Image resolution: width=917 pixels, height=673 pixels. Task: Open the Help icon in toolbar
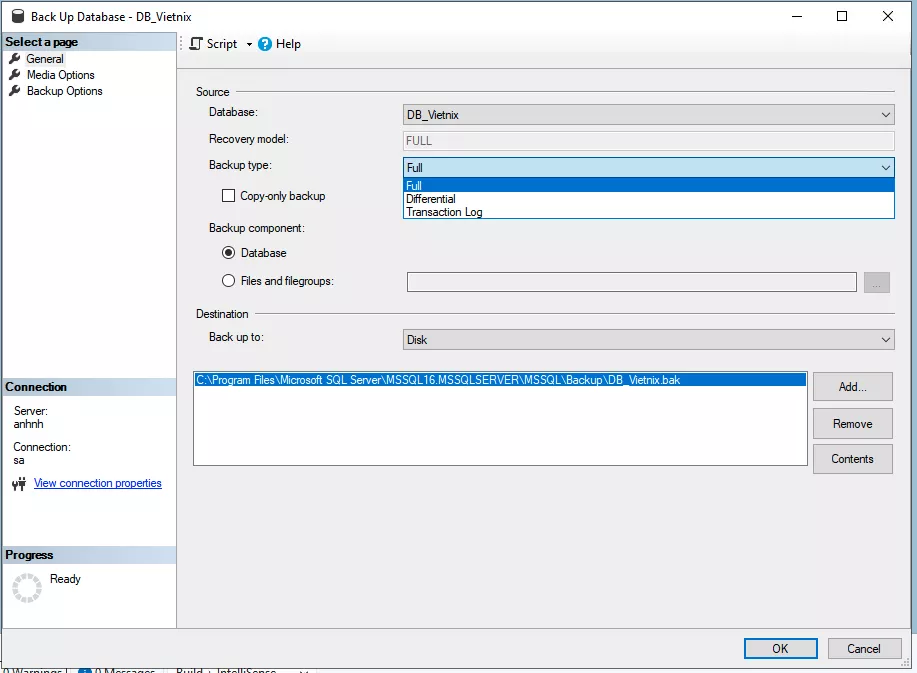coord(265,44)
